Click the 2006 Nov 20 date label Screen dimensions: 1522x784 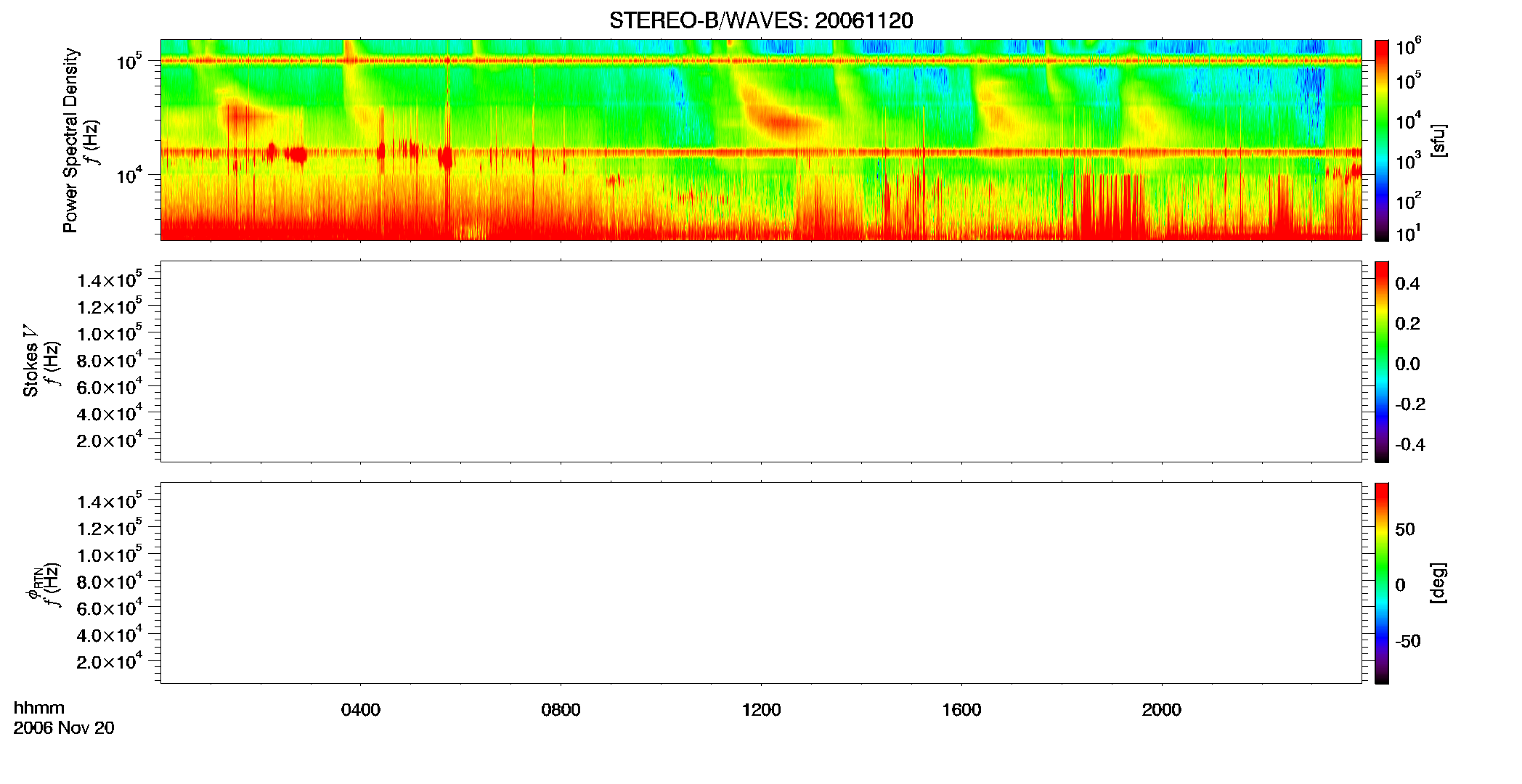click(x=64, y=727)
